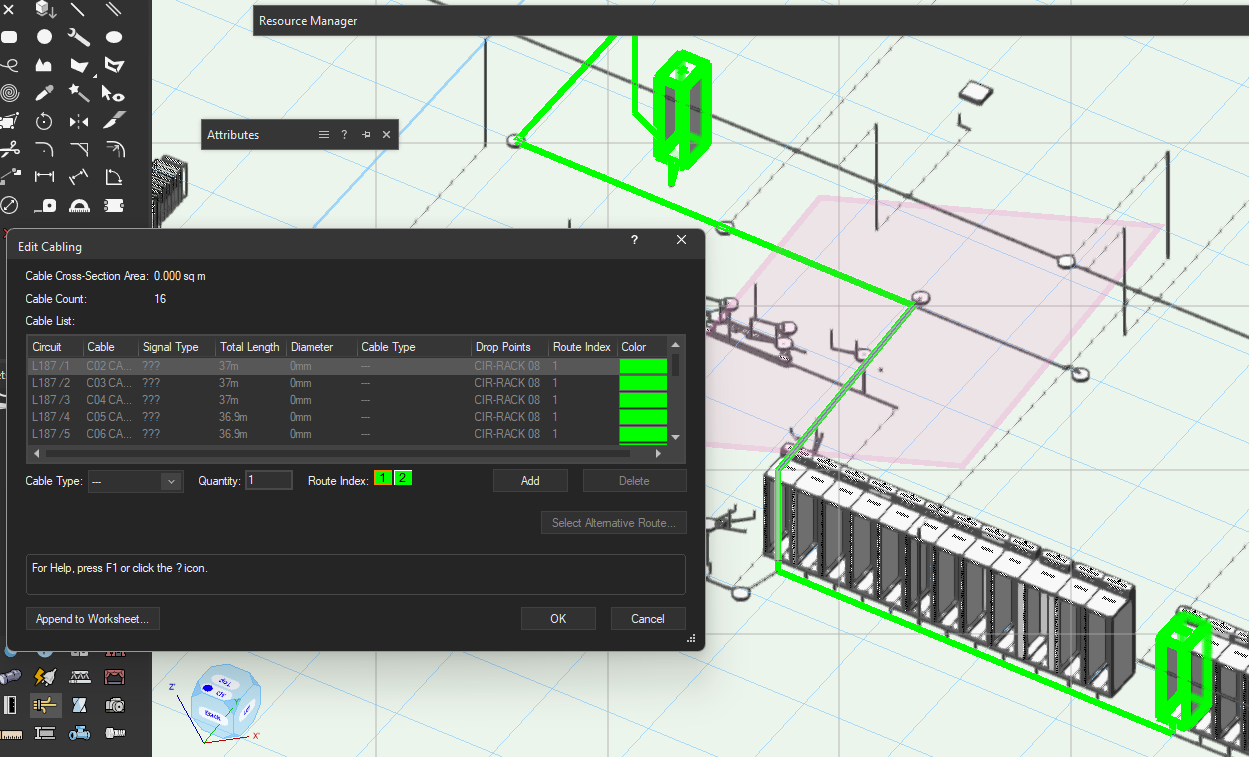Activate the Spiral tool

coord(10,93)
